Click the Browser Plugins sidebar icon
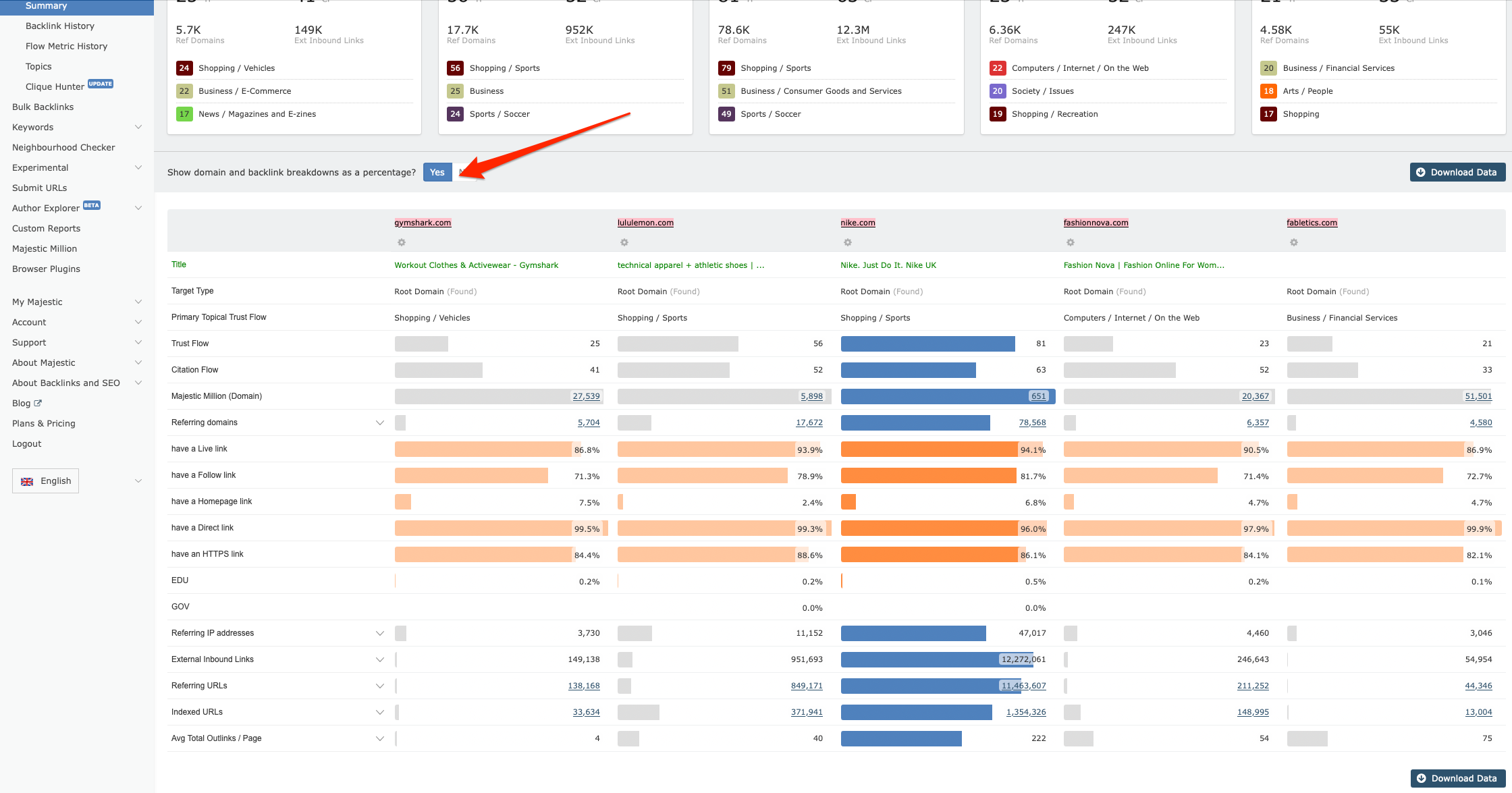The width and height of the screenshot is (1512, 793). click(45, 268)
